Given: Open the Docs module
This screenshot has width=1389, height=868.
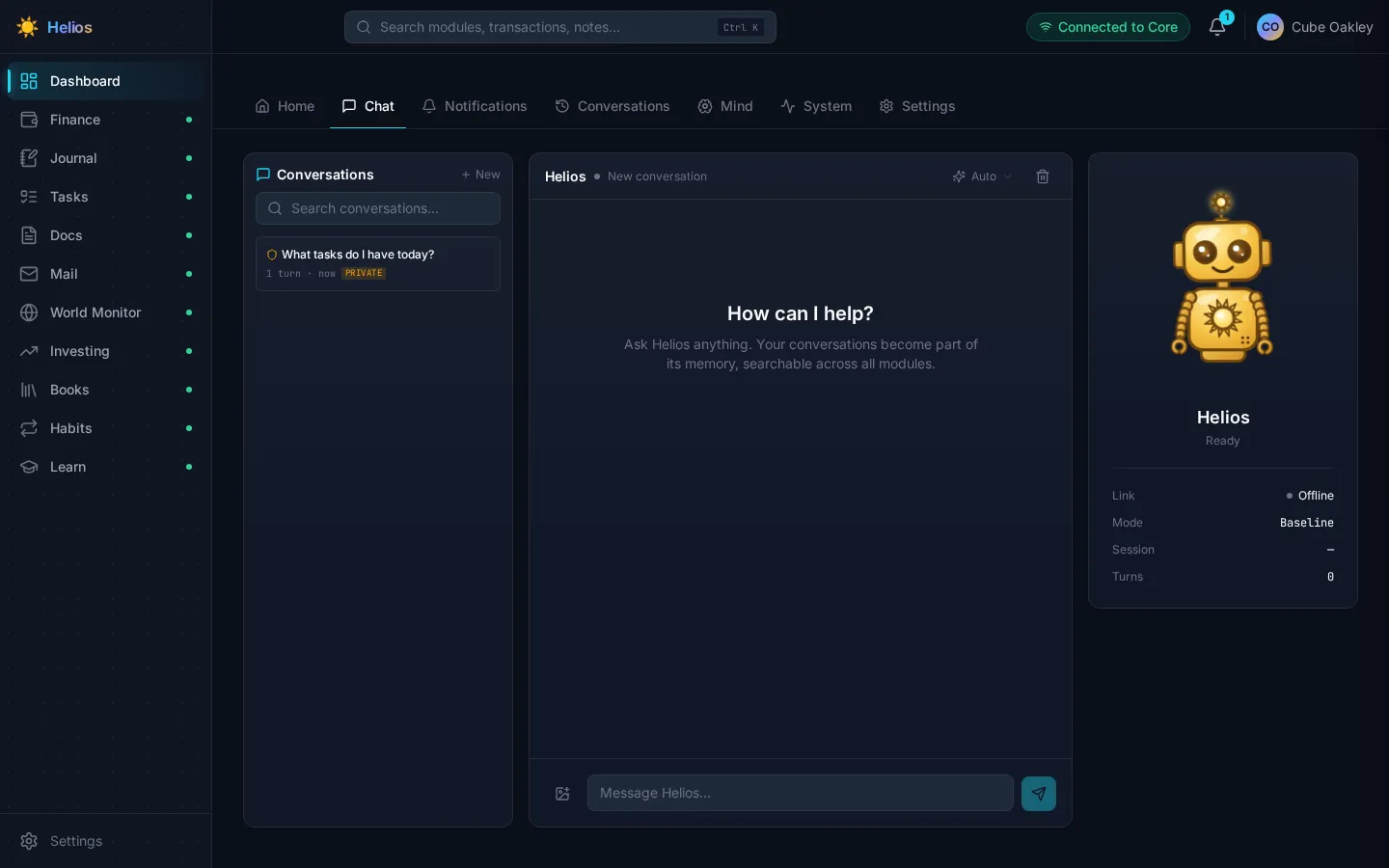Looking at the screenshot, I should pyautogui.click(x=105, y=235).
